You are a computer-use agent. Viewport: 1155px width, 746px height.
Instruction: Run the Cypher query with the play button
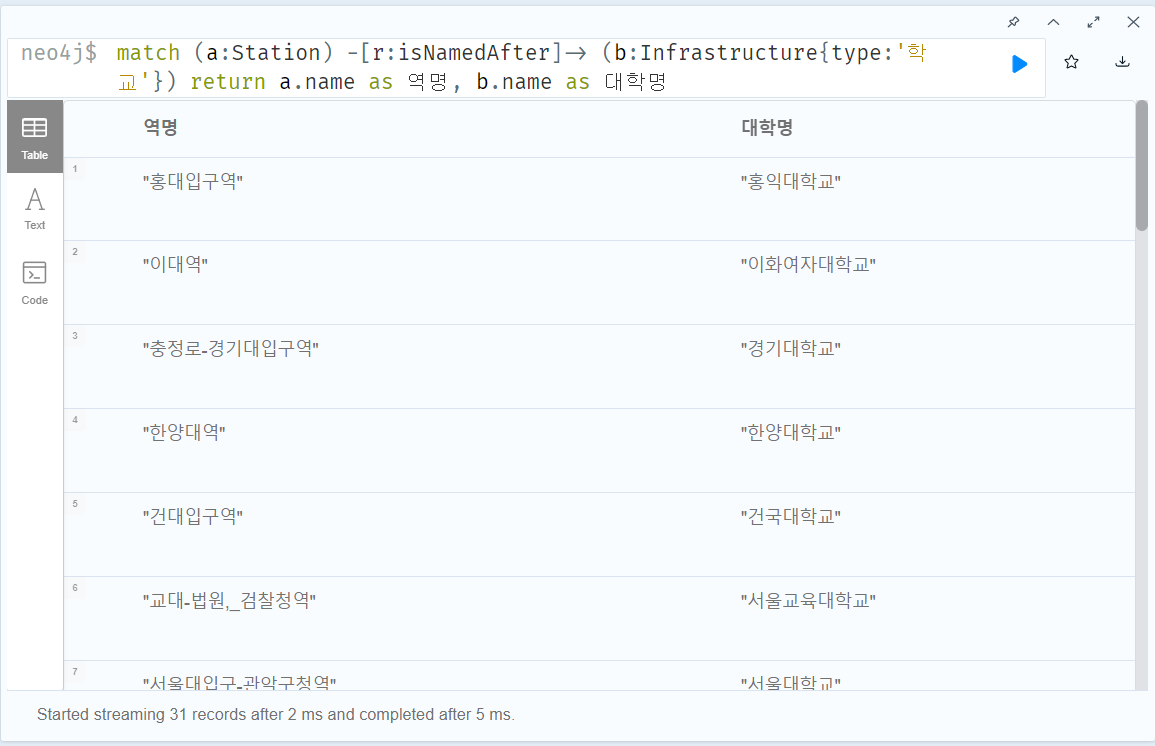click(x=1019, y=63)
